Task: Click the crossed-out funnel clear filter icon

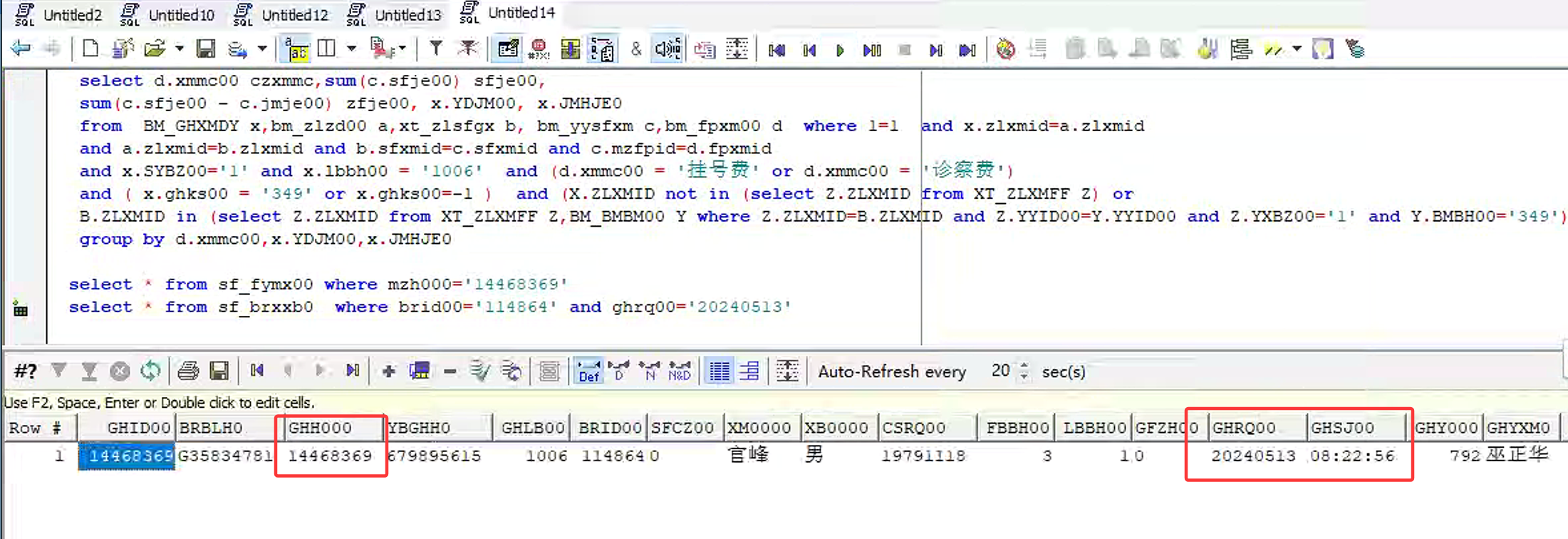Action: (468, 48)
